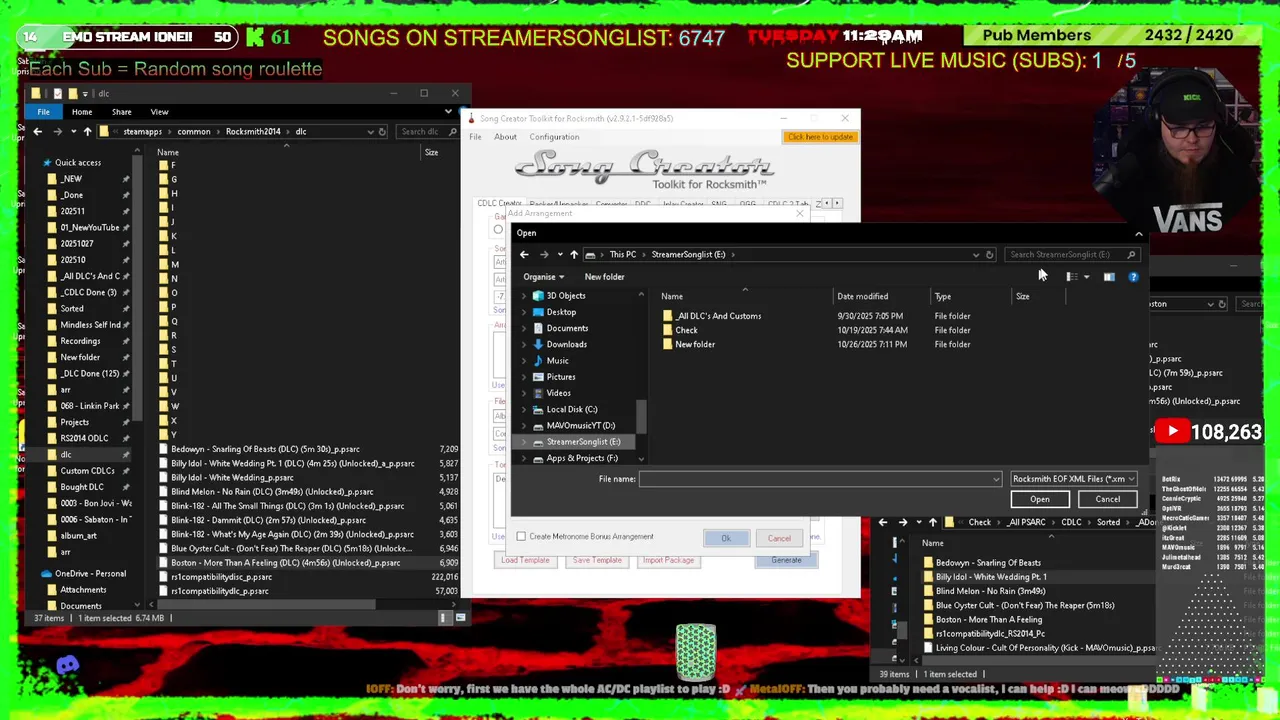Click the Open button in the dialog
Viewport: 1280px width, 720px height.
point(1040,499)
